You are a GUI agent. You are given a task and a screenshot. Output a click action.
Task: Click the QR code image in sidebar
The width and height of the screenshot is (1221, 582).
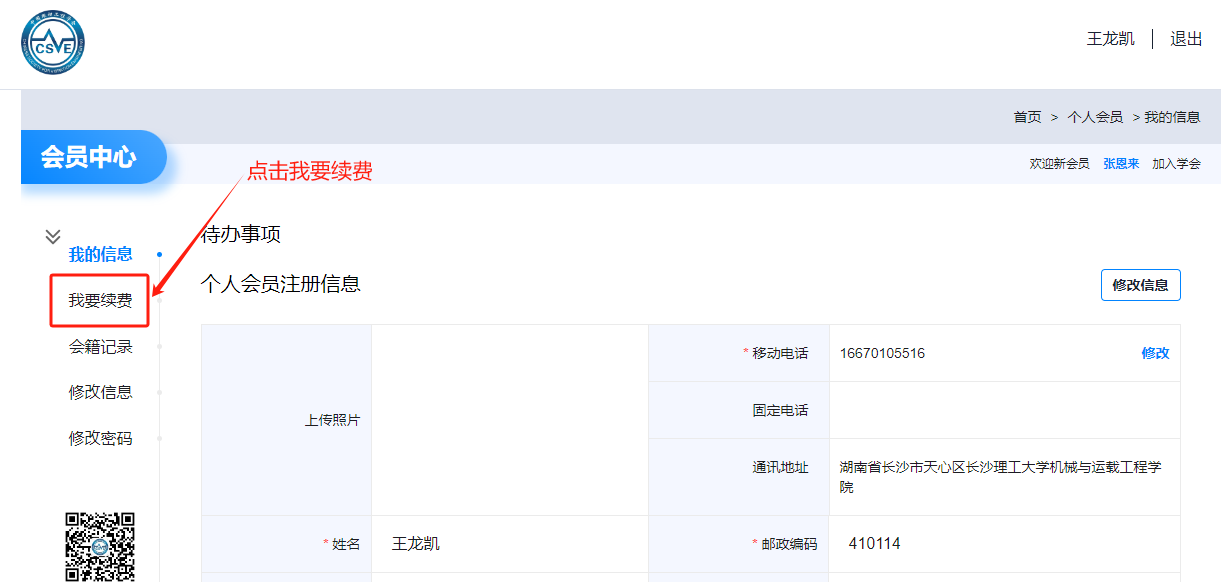(100, 546)
